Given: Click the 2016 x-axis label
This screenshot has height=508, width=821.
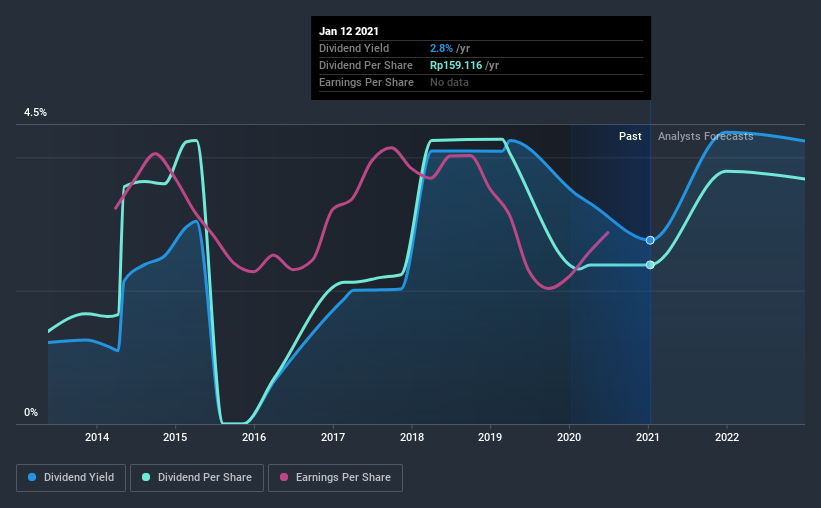Looking at the screenshot, I should [x=254, y=437].
